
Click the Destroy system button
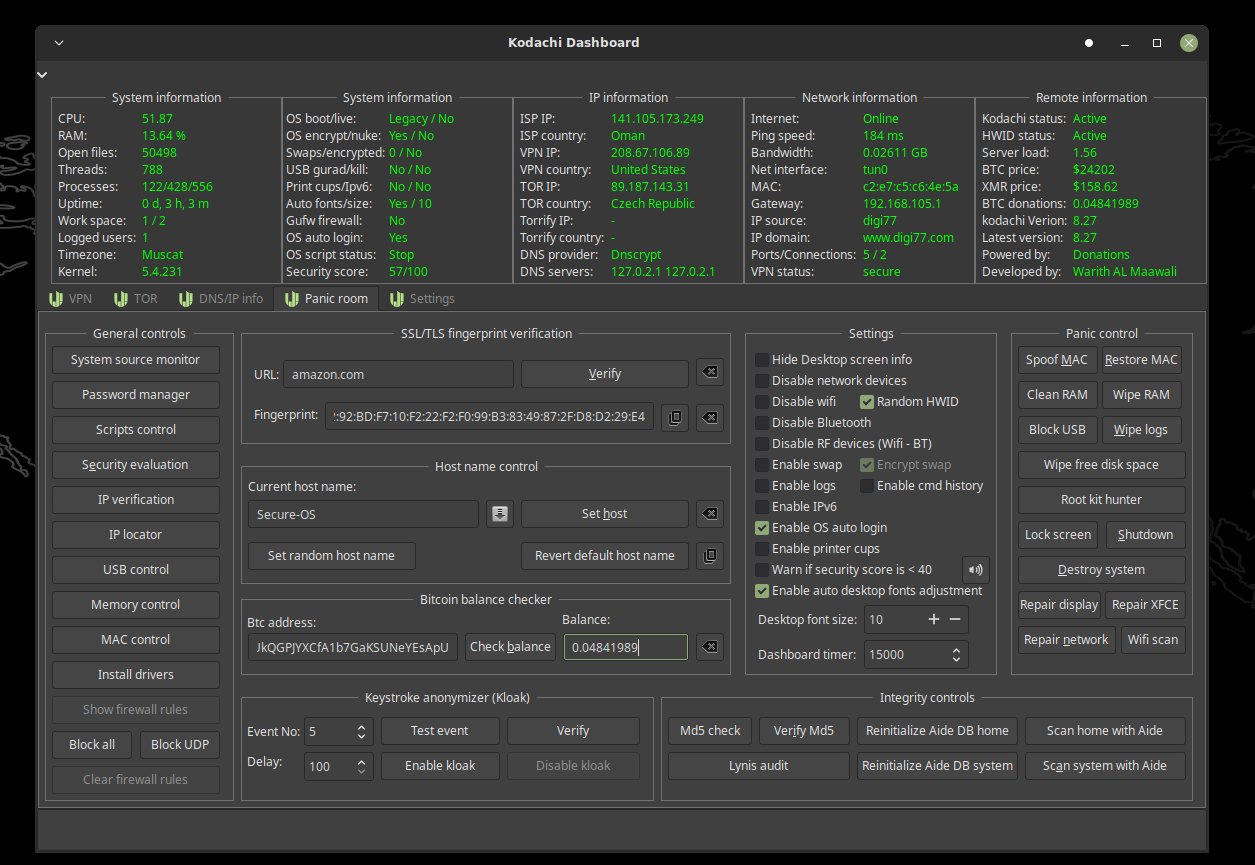coord(1101,570)
